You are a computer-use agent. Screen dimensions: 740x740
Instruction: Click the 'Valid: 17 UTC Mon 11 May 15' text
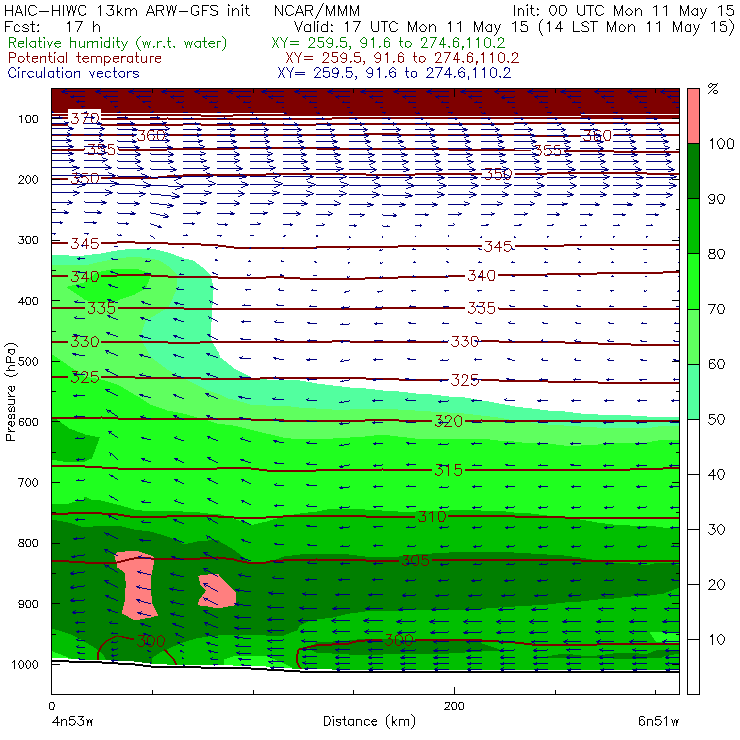411,26
